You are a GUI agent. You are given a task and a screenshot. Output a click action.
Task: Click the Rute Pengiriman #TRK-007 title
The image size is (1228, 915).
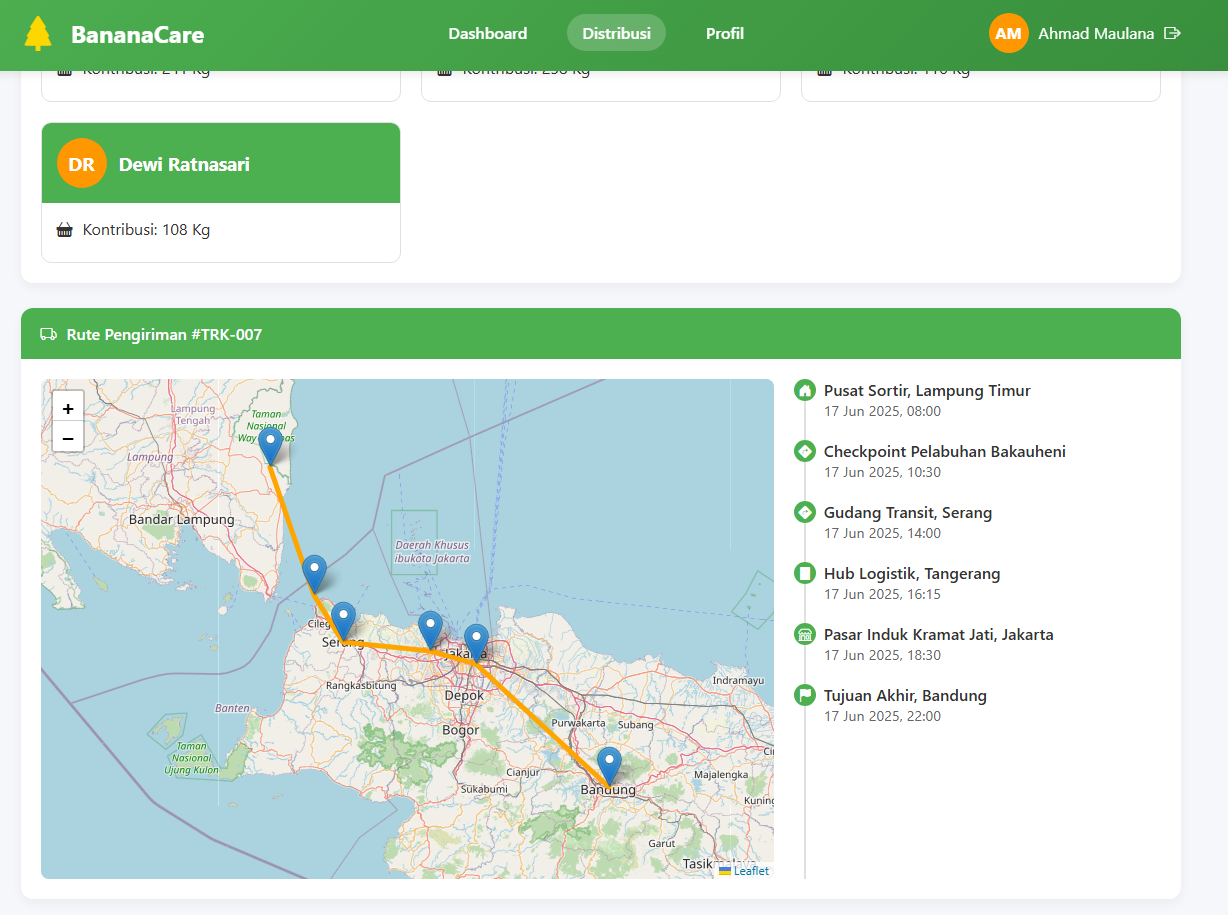(x=164, y=334)
